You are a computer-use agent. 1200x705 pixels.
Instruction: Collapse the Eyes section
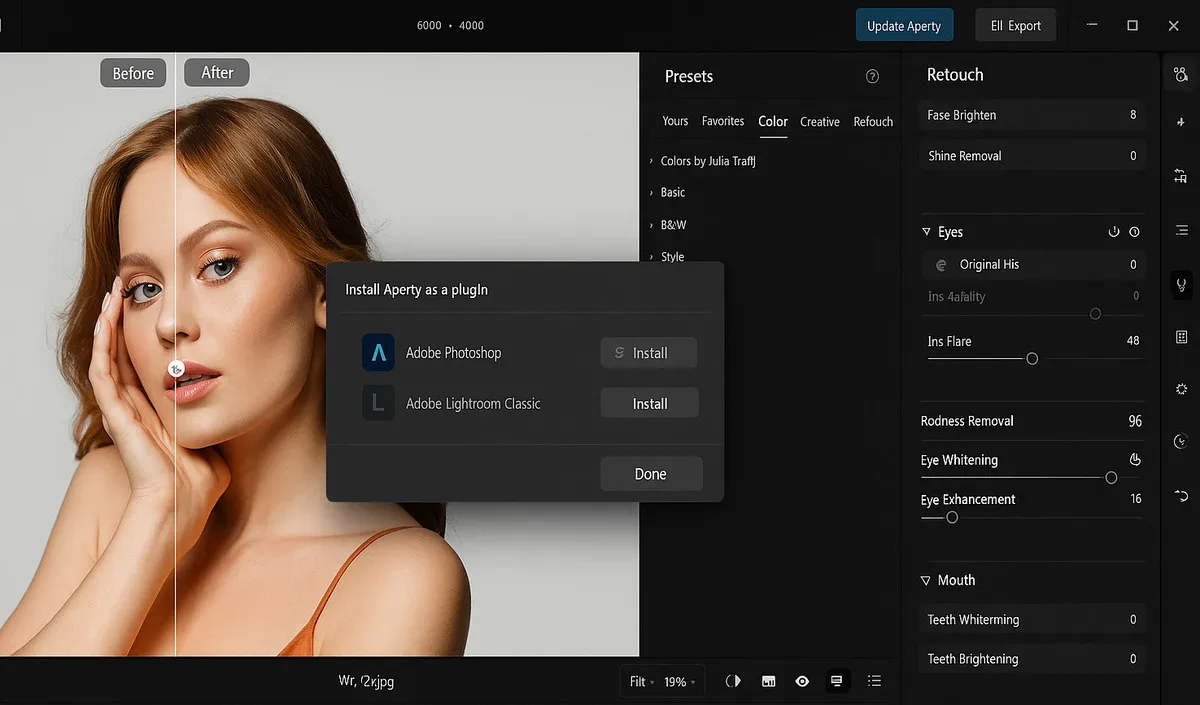tap(926, 232)
